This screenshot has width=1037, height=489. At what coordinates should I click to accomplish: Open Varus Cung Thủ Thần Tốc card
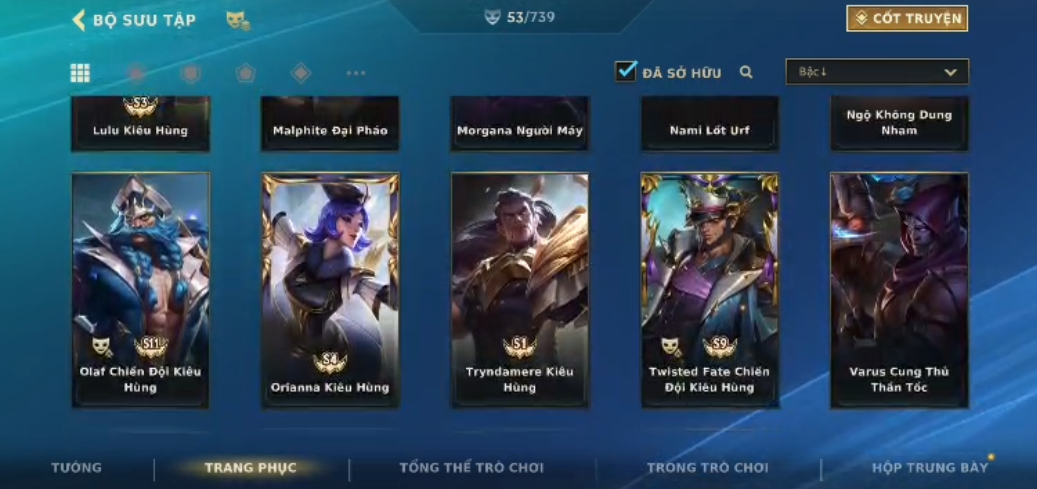point(899,290)
